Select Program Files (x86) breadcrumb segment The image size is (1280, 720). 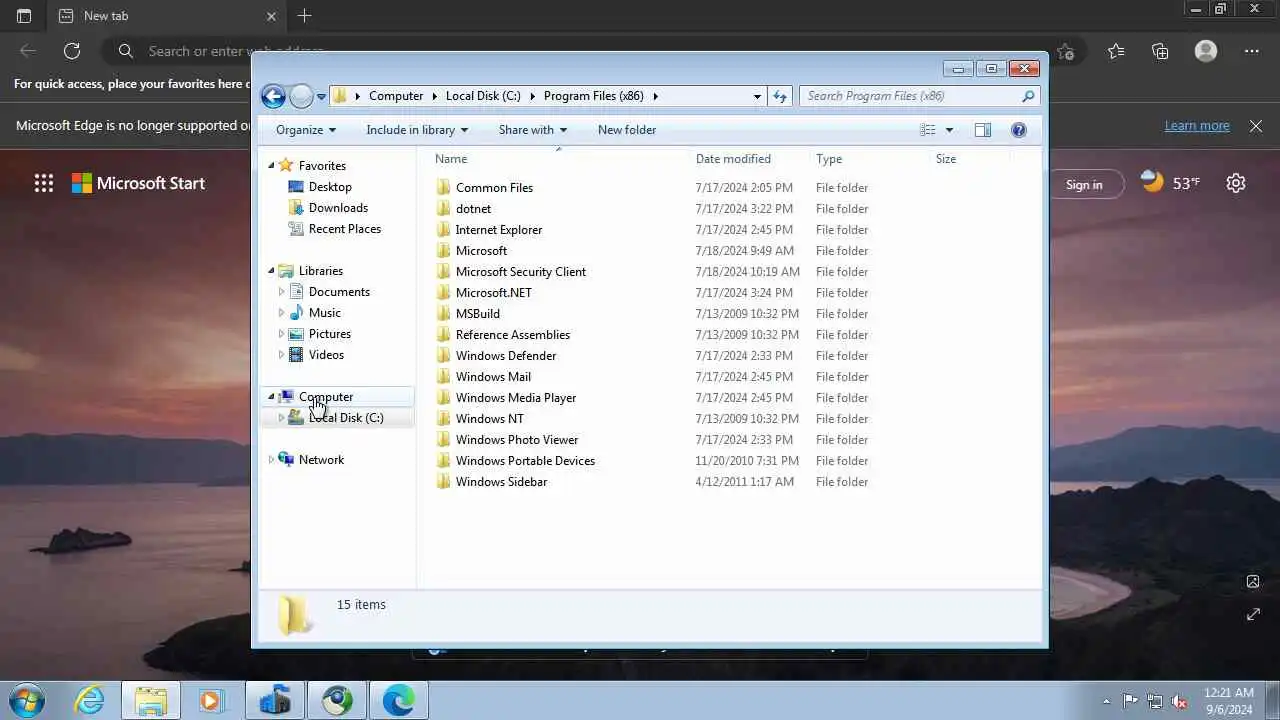coord(594,96)
